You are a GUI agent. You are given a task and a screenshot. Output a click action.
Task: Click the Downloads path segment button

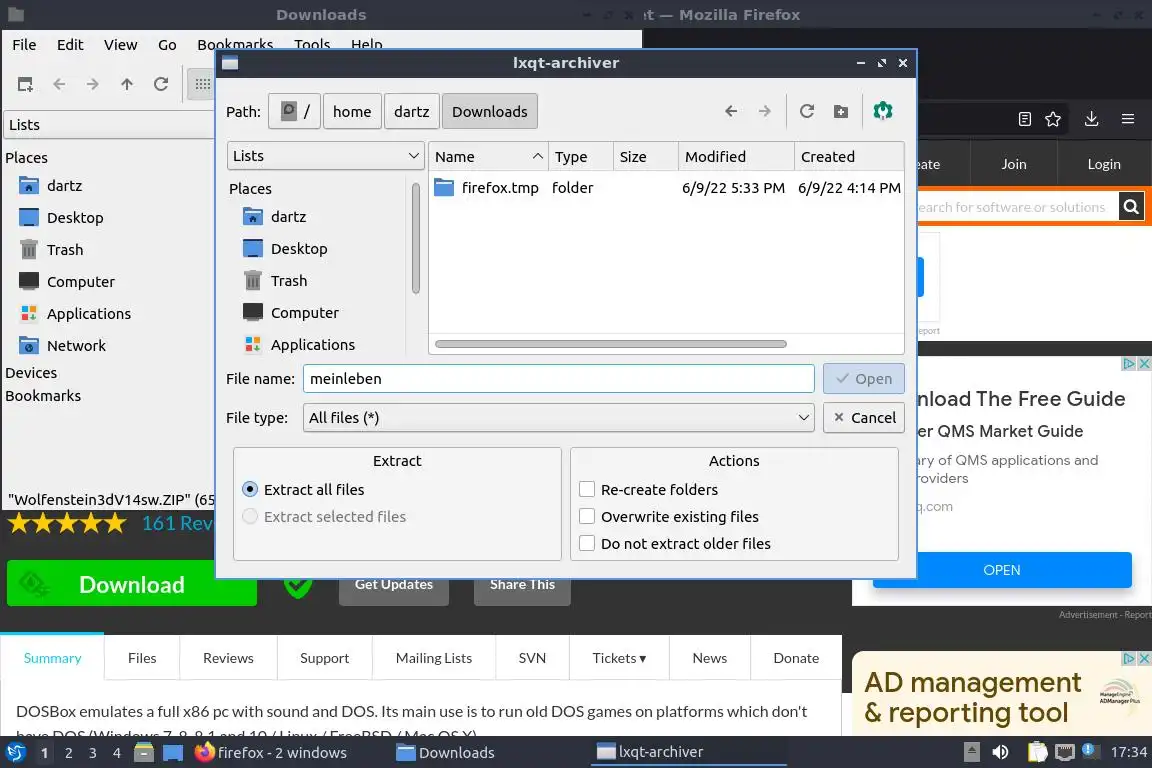pyautogui.click(x=489, y=112)
